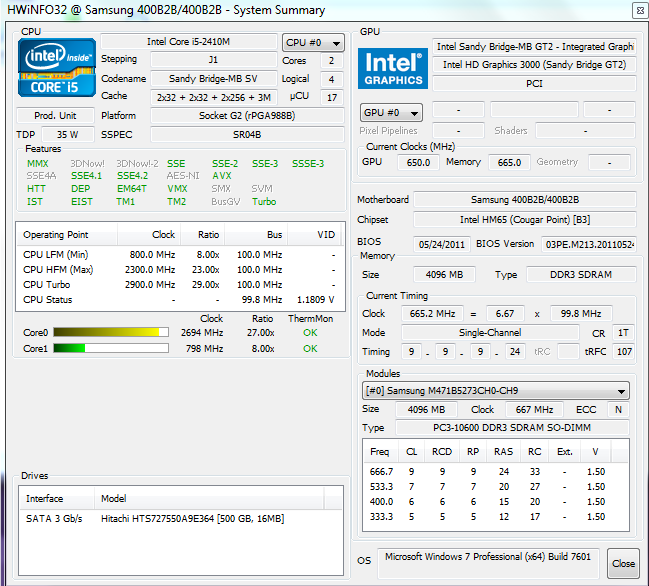Select the 533.3 frequency timing row

(x=495, y=487)
